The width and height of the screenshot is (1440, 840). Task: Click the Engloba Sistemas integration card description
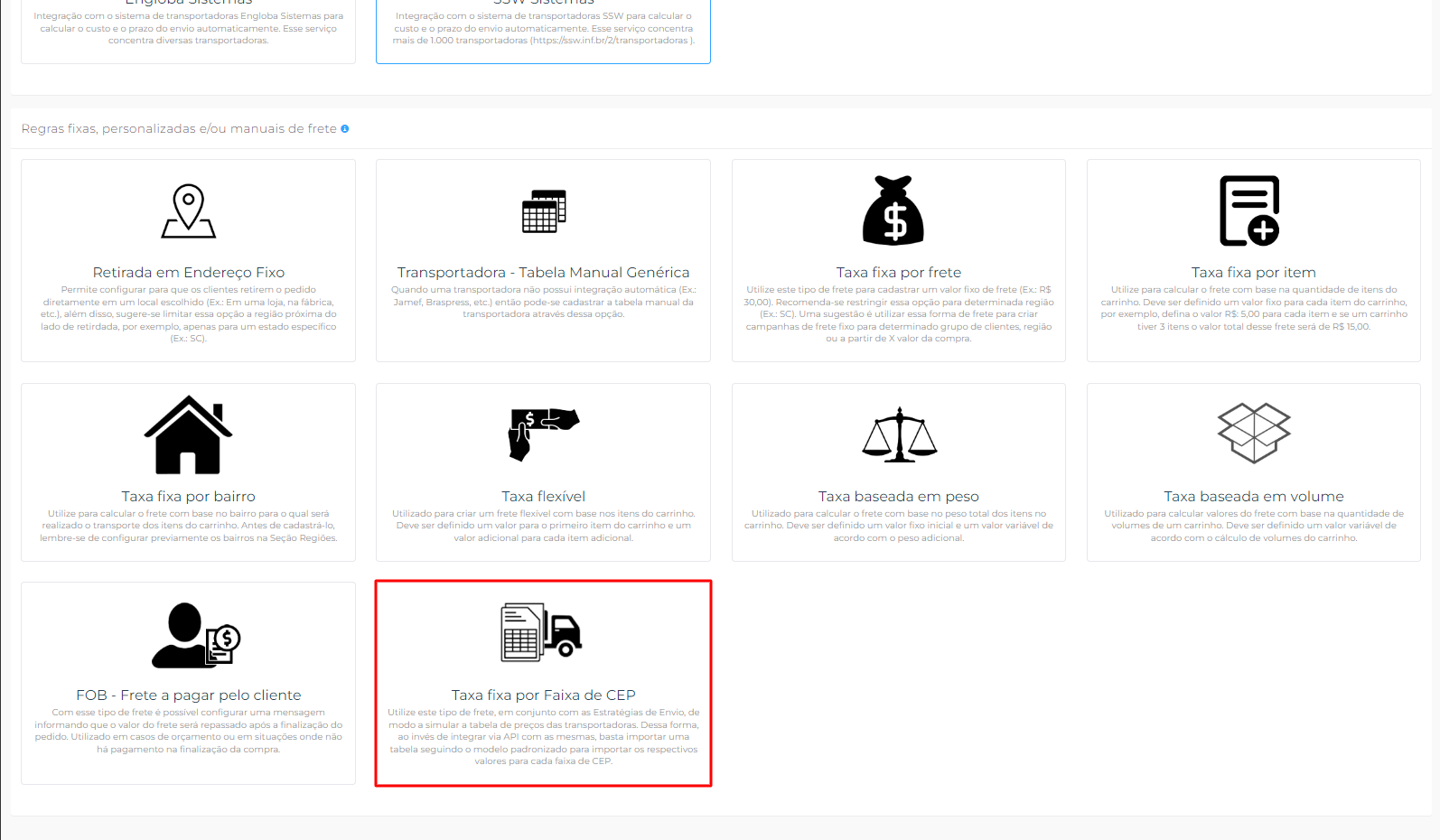click(189, 28)
